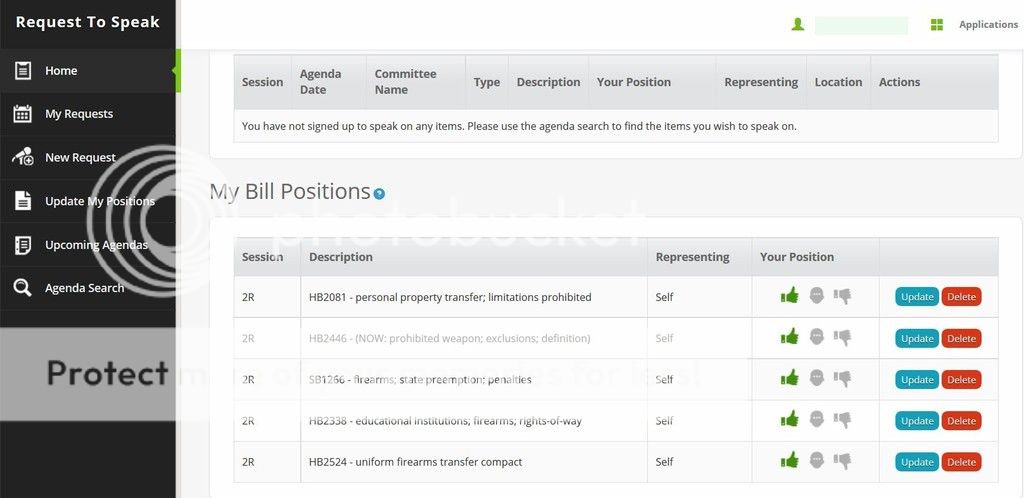The width and height of the screenshot is (1024, 498).
Task: Click the Update My Positions document icon
Action: click(x=22, y=201)
